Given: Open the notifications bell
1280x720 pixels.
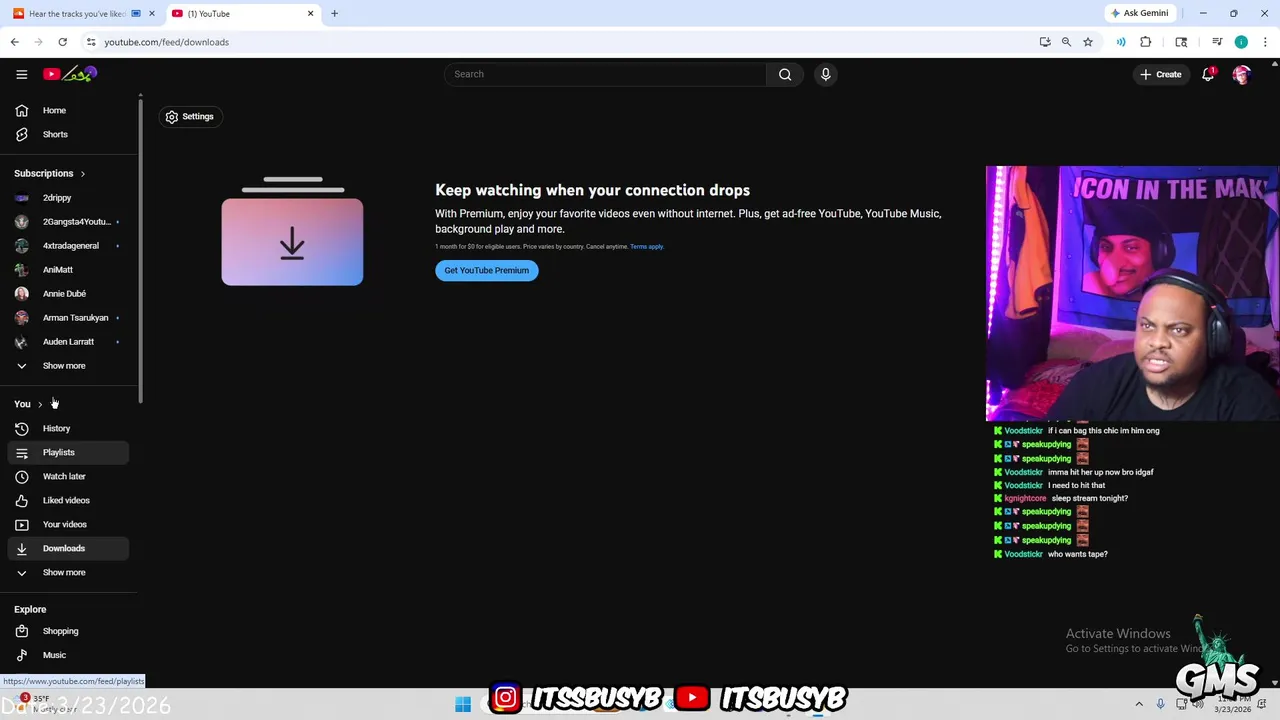Looking at the screenshot, I should click(1208, 74).
